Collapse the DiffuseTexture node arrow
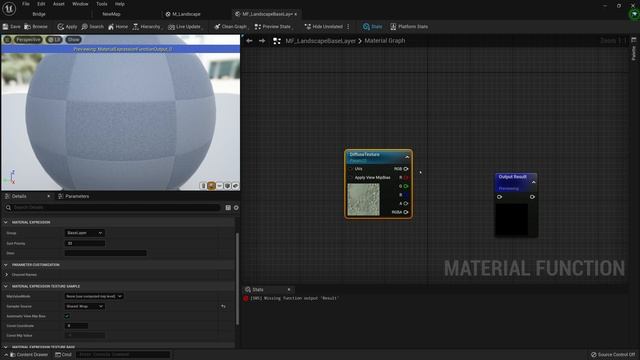 (407, 157)
